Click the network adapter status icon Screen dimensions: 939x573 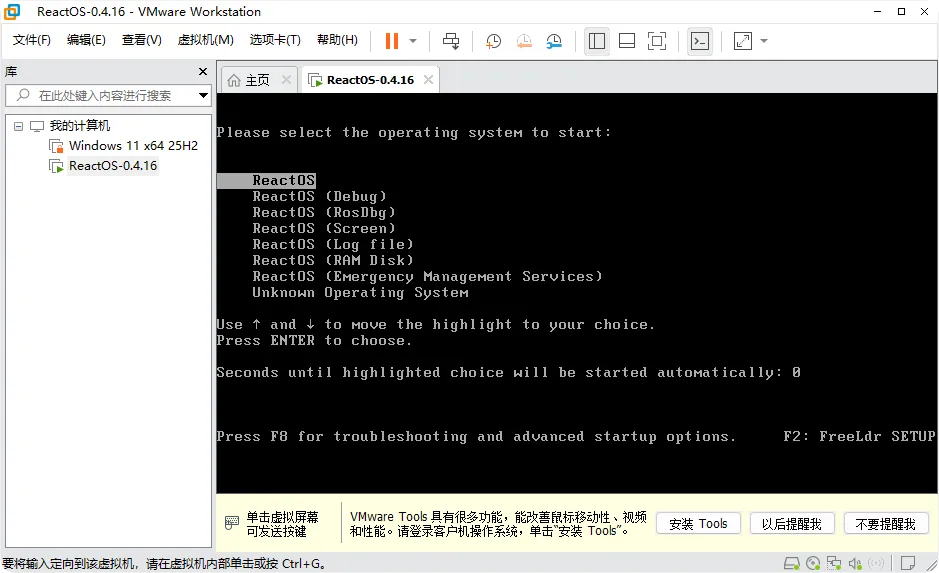point(834,563)
